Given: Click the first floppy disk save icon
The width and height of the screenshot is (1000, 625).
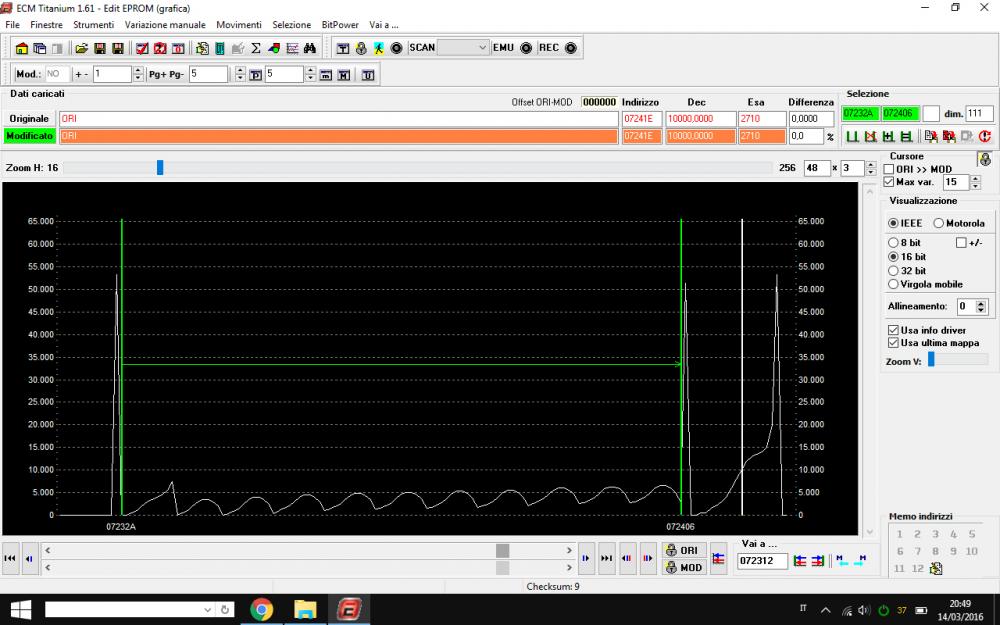Looking at the screenshot, I should tap(99, 48).
